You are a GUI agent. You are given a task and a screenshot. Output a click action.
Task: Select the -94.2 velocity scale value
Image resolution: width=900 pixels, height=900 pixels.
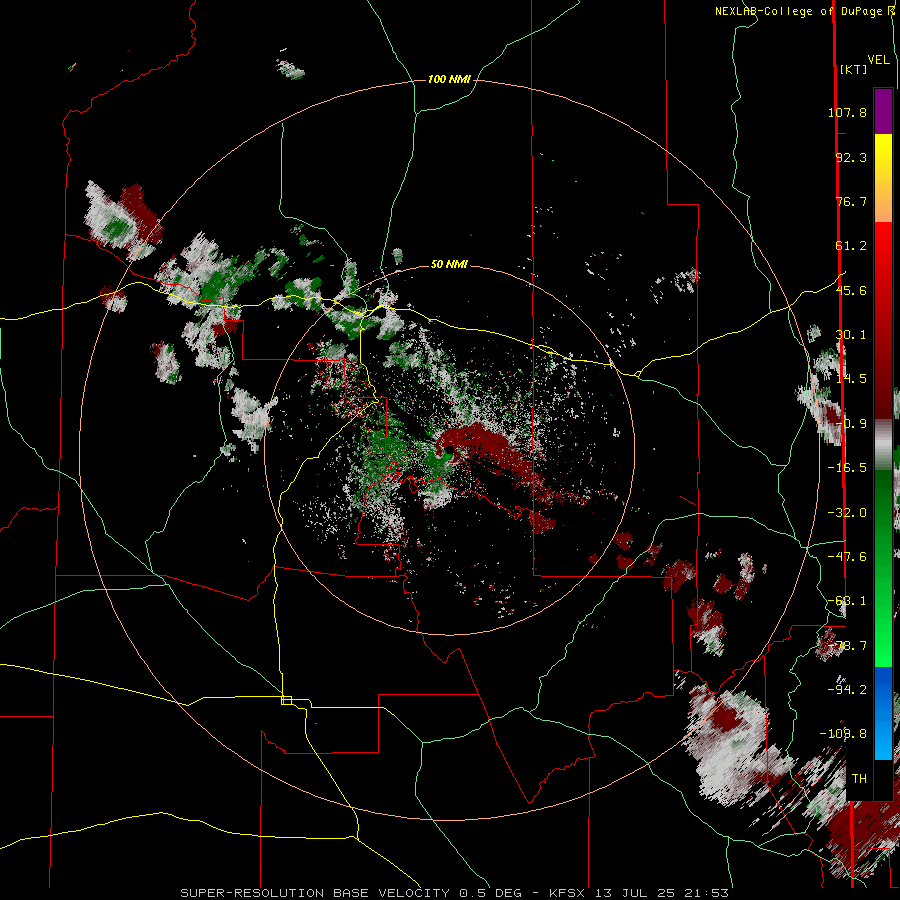click(x=847, y=690)
